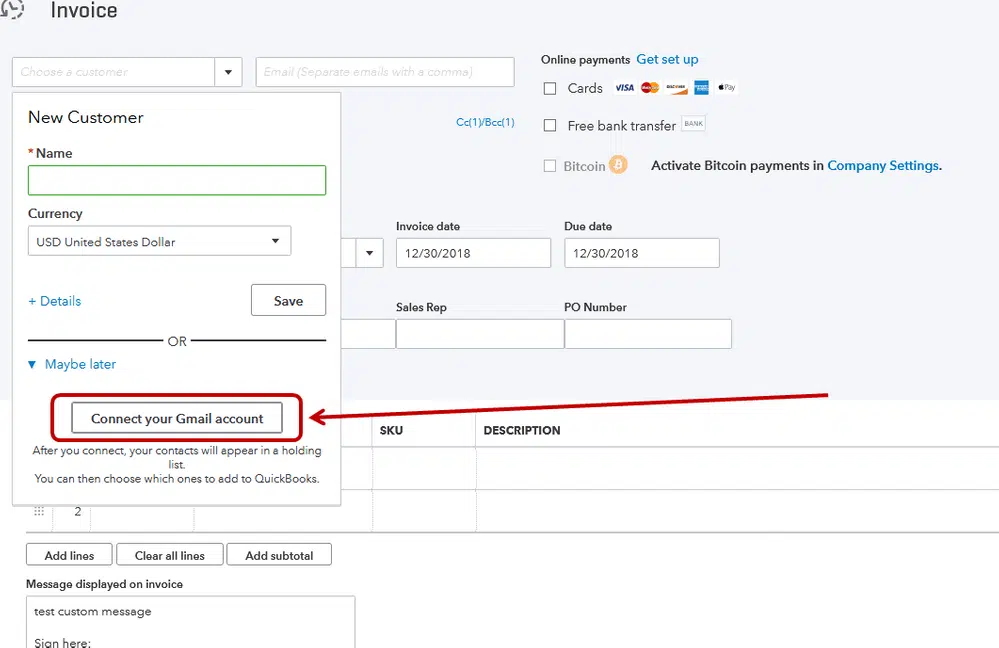
Task: Enable the Cards payment checkbox
Action: pos(550,89)
